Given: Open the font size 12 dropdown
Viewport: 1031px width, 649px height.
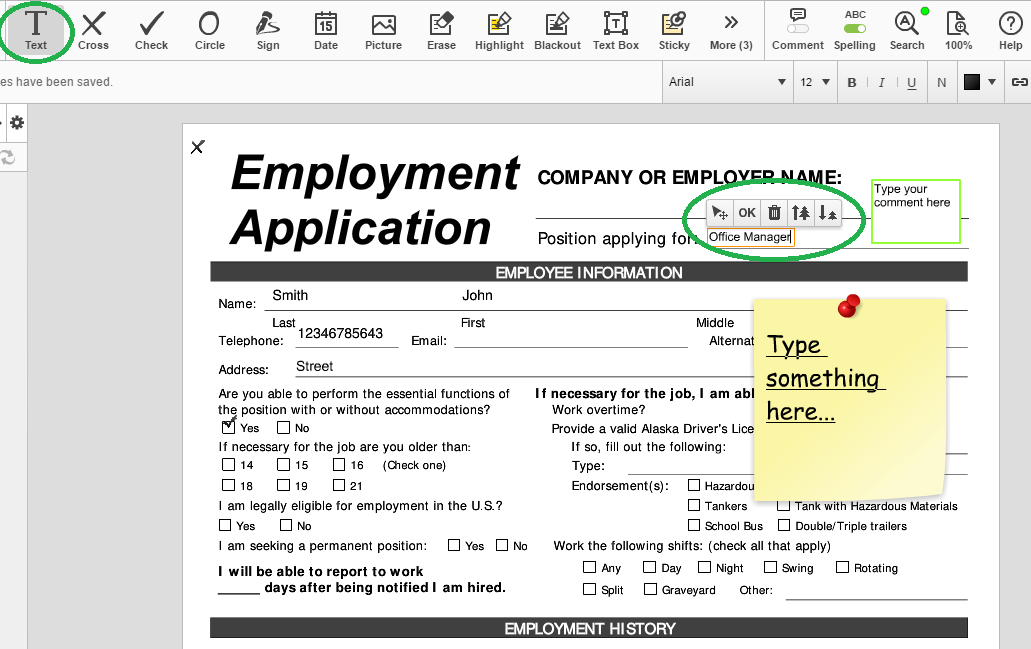Looking at the screenshot, I should [x=815, y=82].
